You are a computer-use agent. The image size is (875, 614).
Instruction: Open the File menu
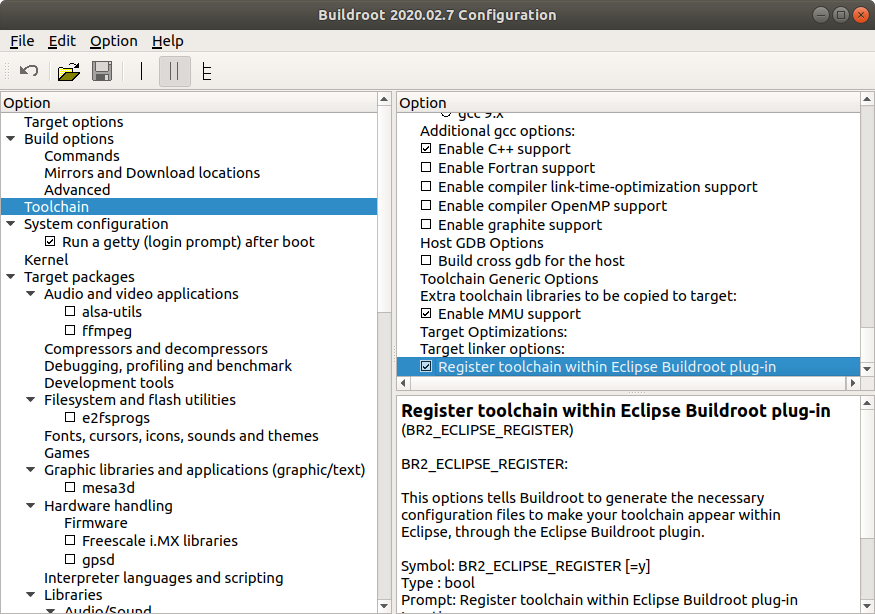pyautogui.click(x=22, y=41)
